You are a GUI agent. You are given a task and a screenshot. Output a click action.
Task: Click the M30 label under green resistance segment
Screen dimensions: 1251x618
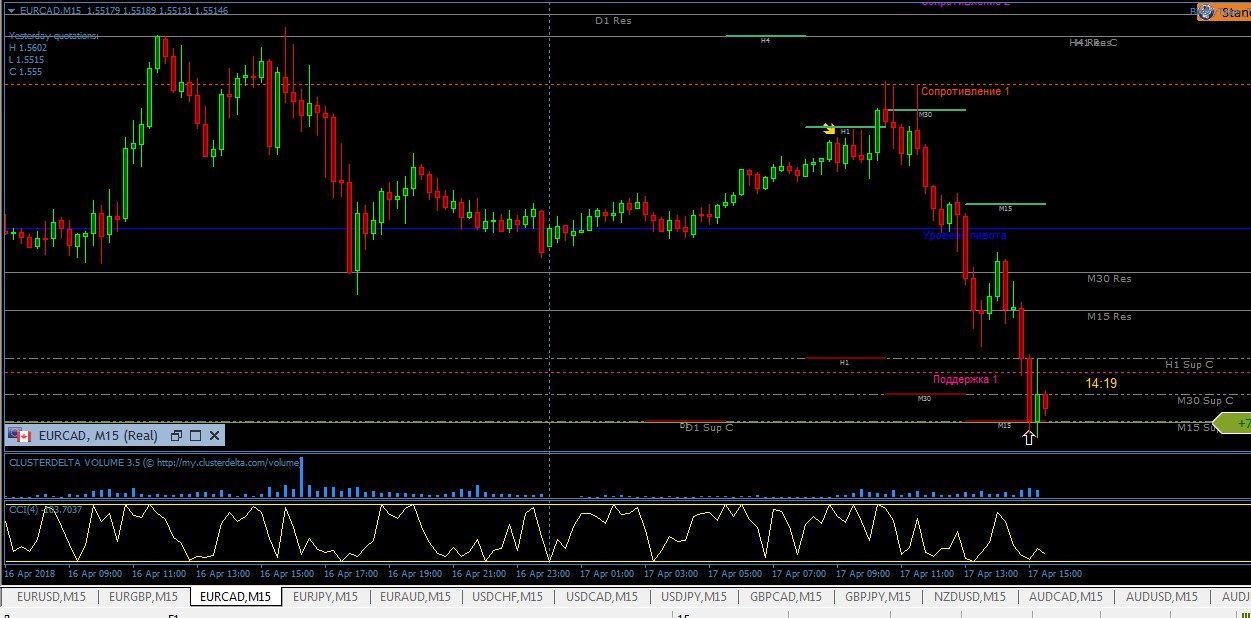coord(926,115)
